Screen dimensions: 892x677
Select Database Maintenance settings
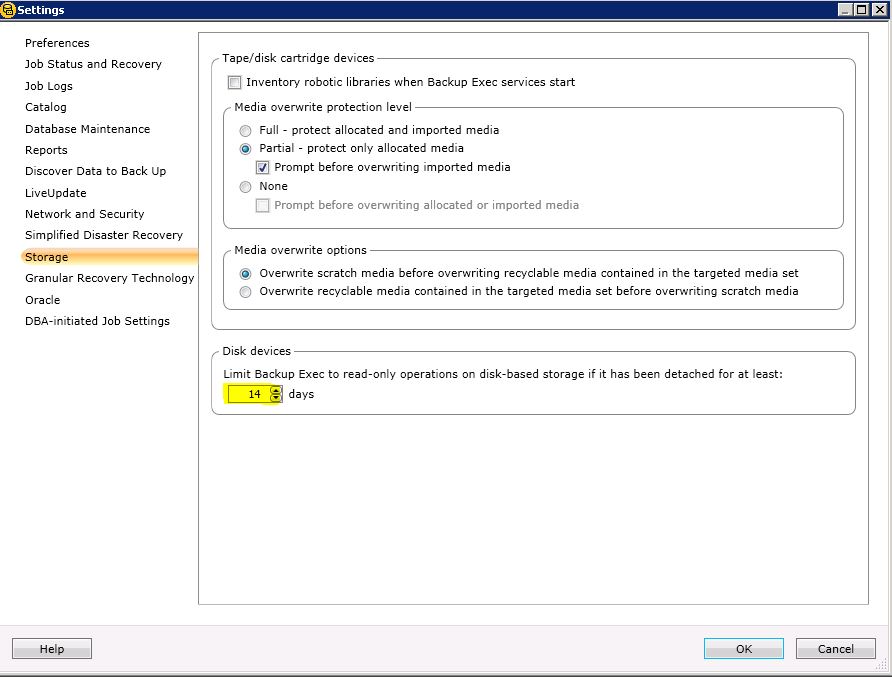[87, 129]
